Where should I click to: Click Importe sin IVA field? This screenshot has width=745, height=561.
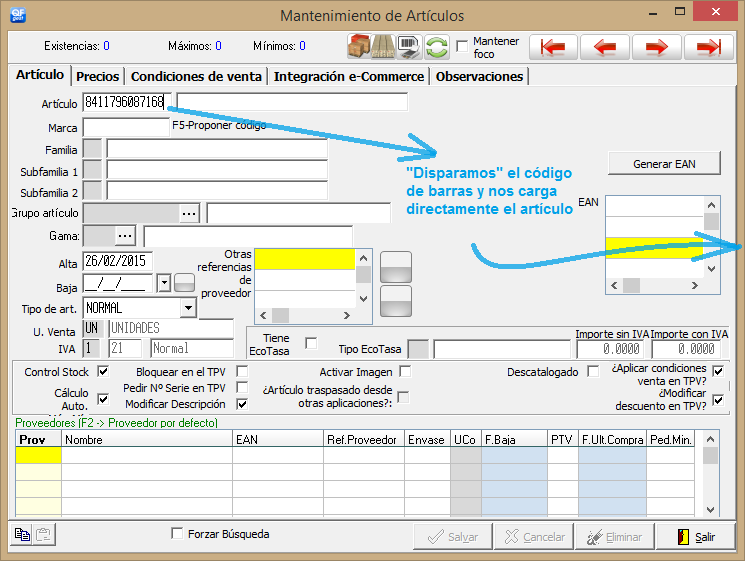pos(611,349)
